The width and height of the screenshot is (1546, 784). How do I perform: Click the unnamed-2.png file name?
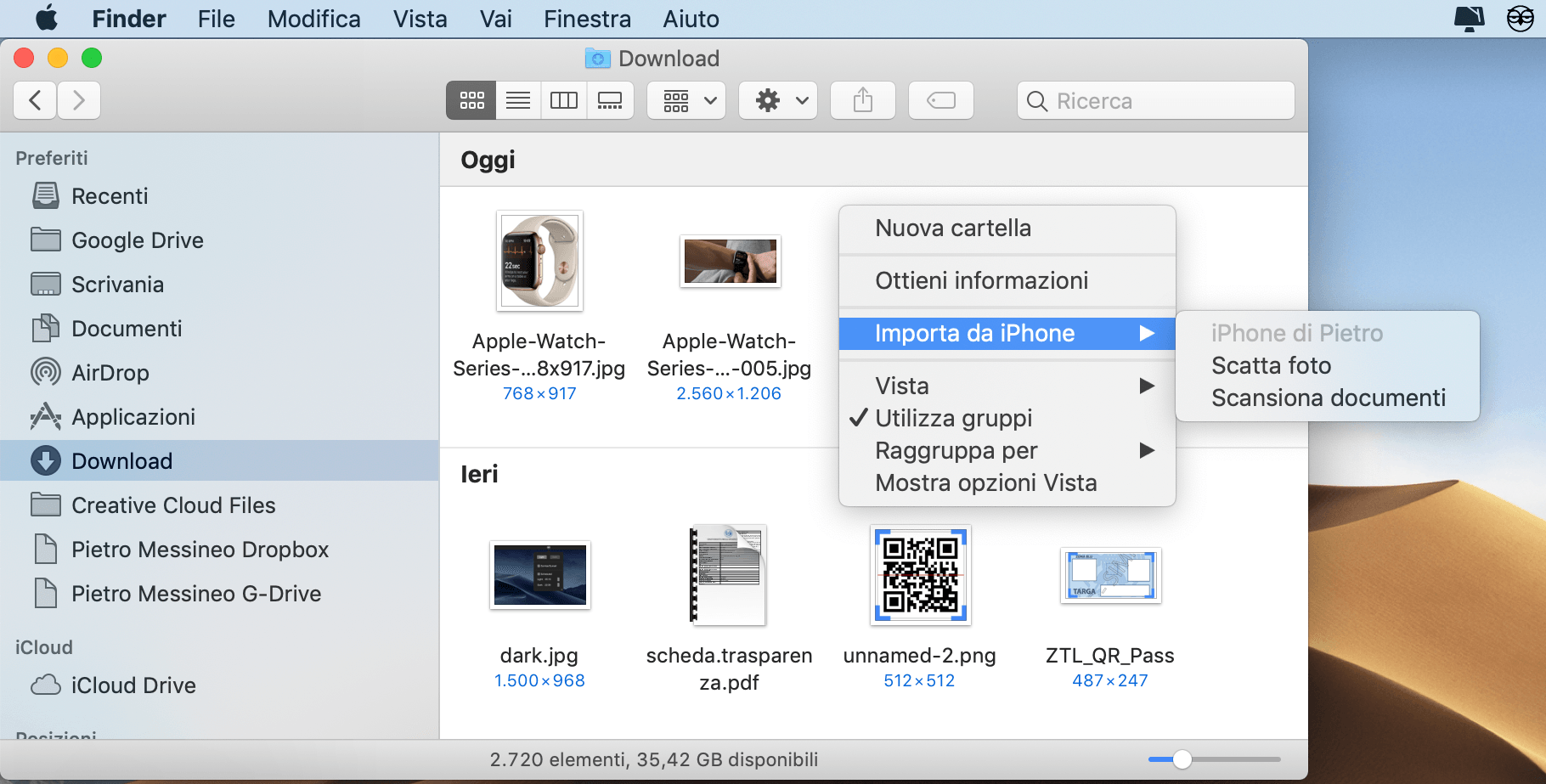[x=920, y=656]
